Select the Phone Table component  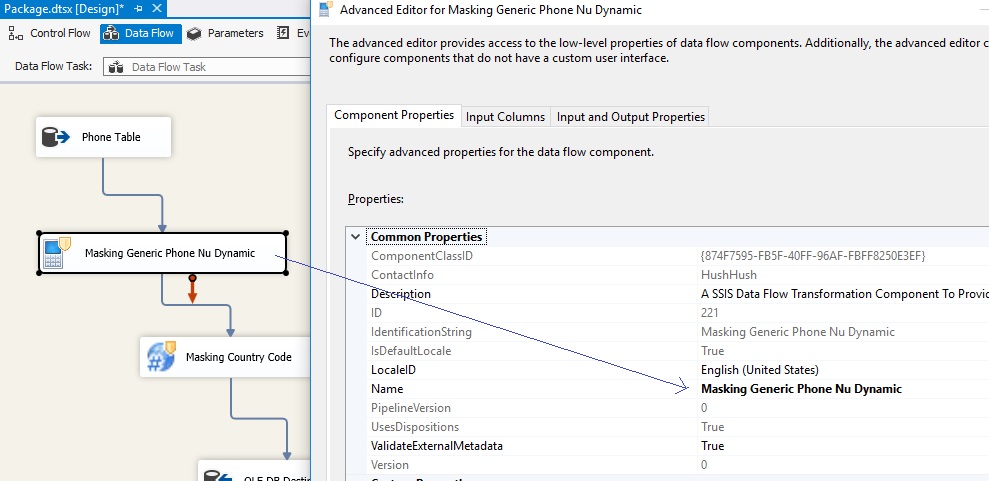point(103,137)
